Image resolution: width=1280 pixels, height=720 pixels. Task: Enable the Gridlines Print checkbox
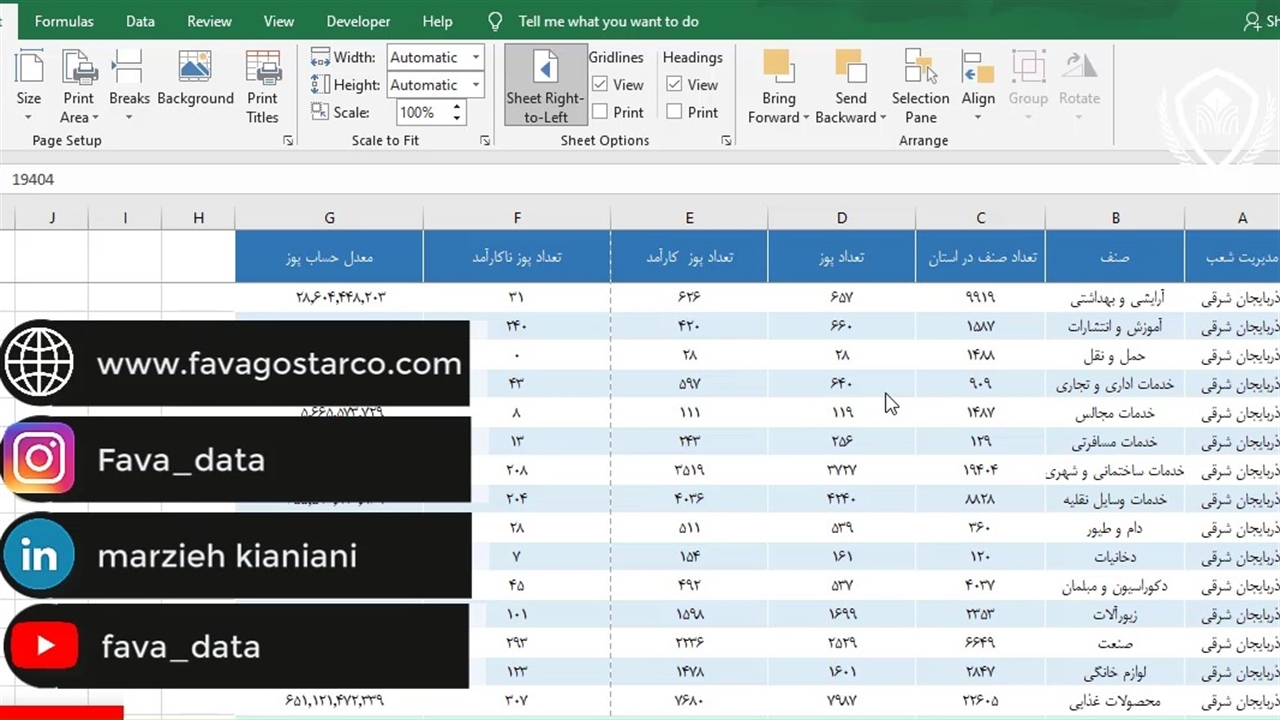coord(600,112)
